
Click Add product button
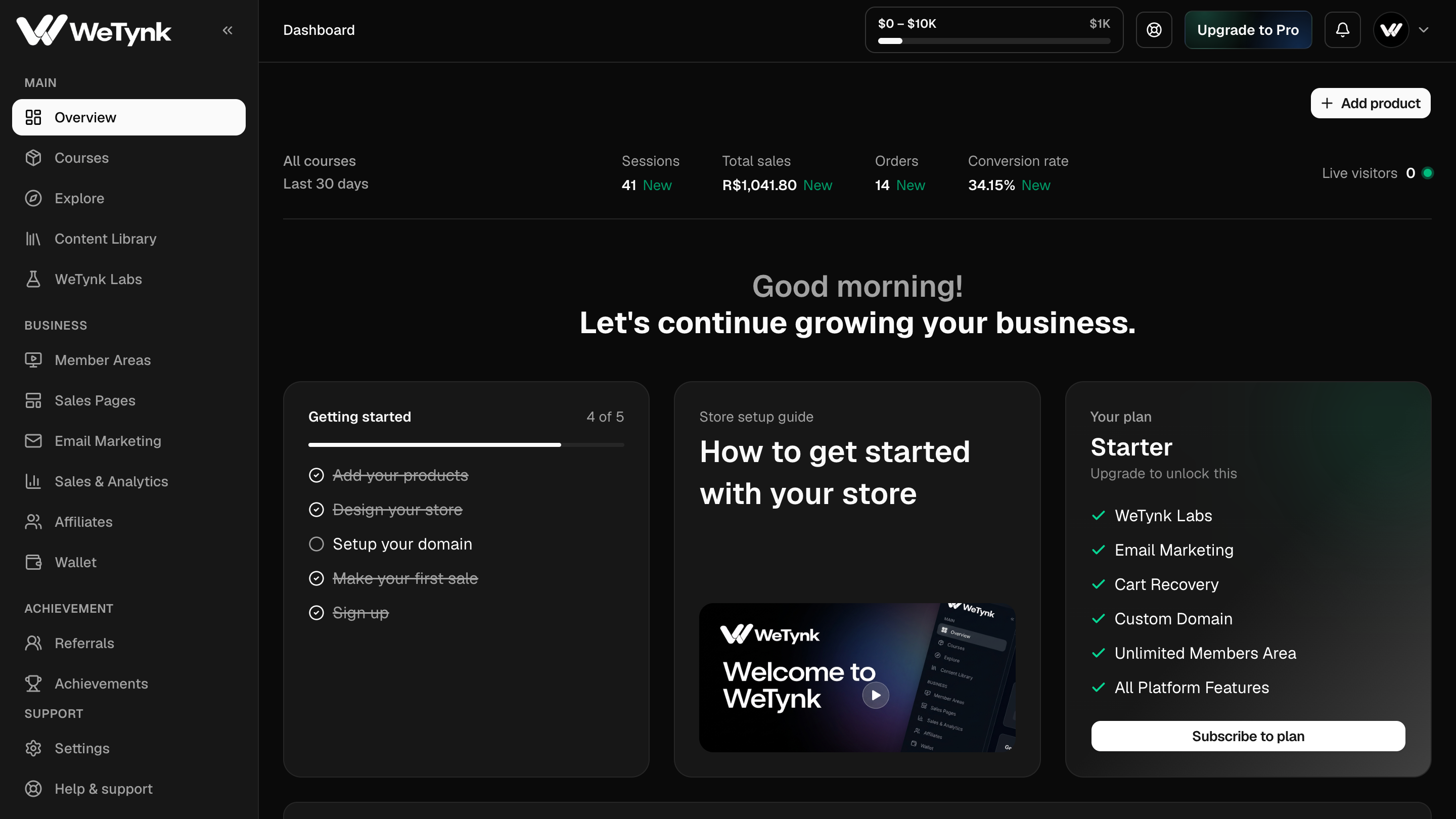coord(1370,104)
